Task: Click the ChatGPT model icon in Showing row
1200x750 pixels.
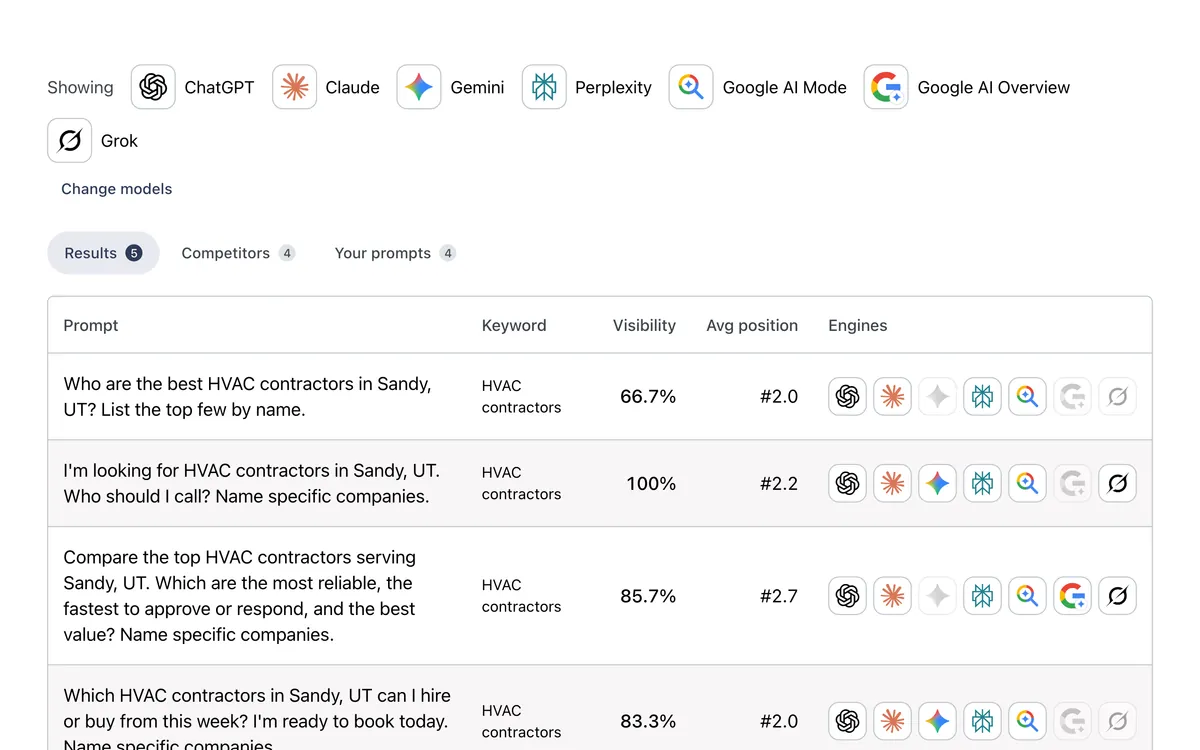Action: point(153,87)
